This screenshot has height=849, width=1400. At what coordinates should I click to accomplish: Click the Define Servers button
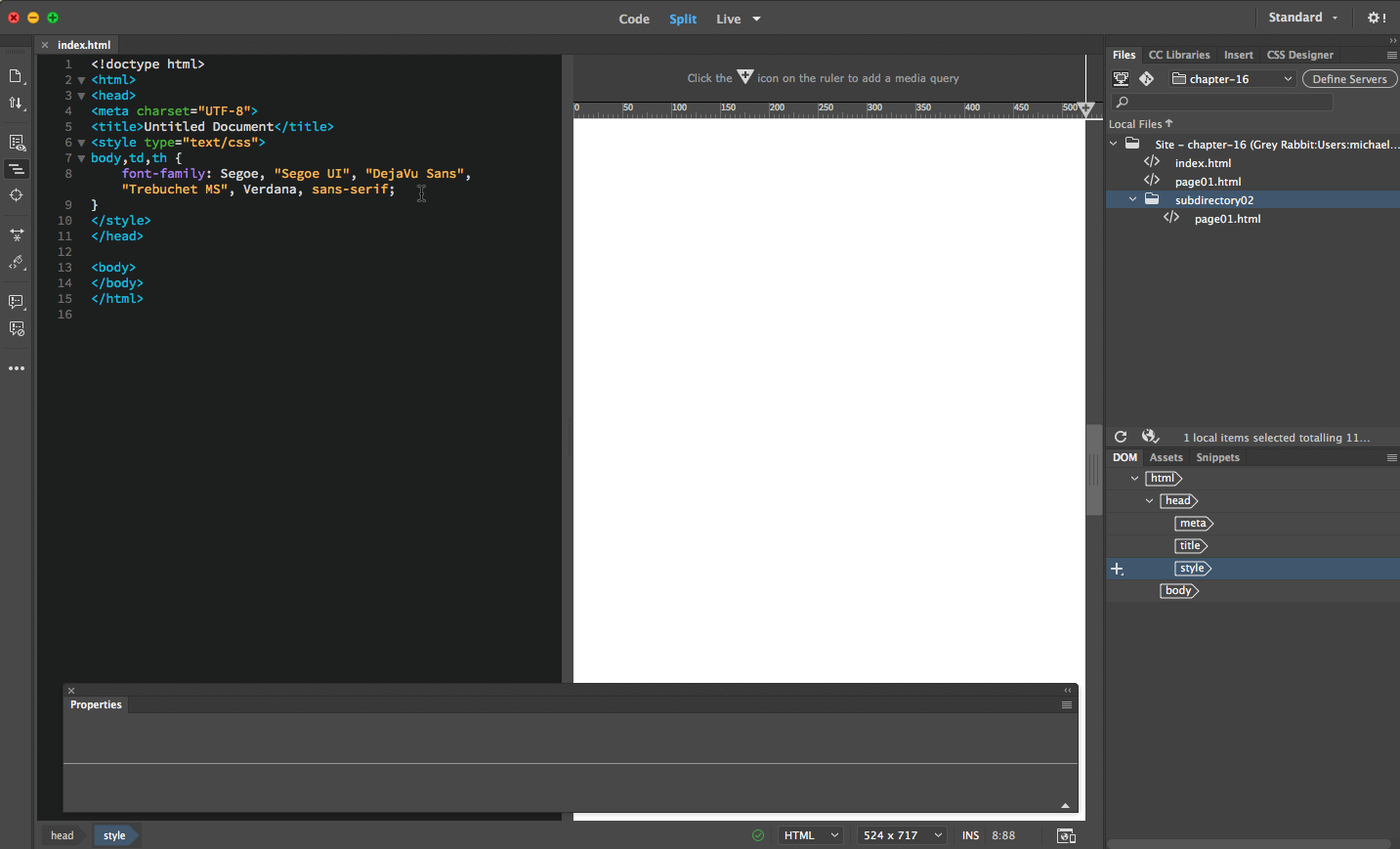point(1349,79)
